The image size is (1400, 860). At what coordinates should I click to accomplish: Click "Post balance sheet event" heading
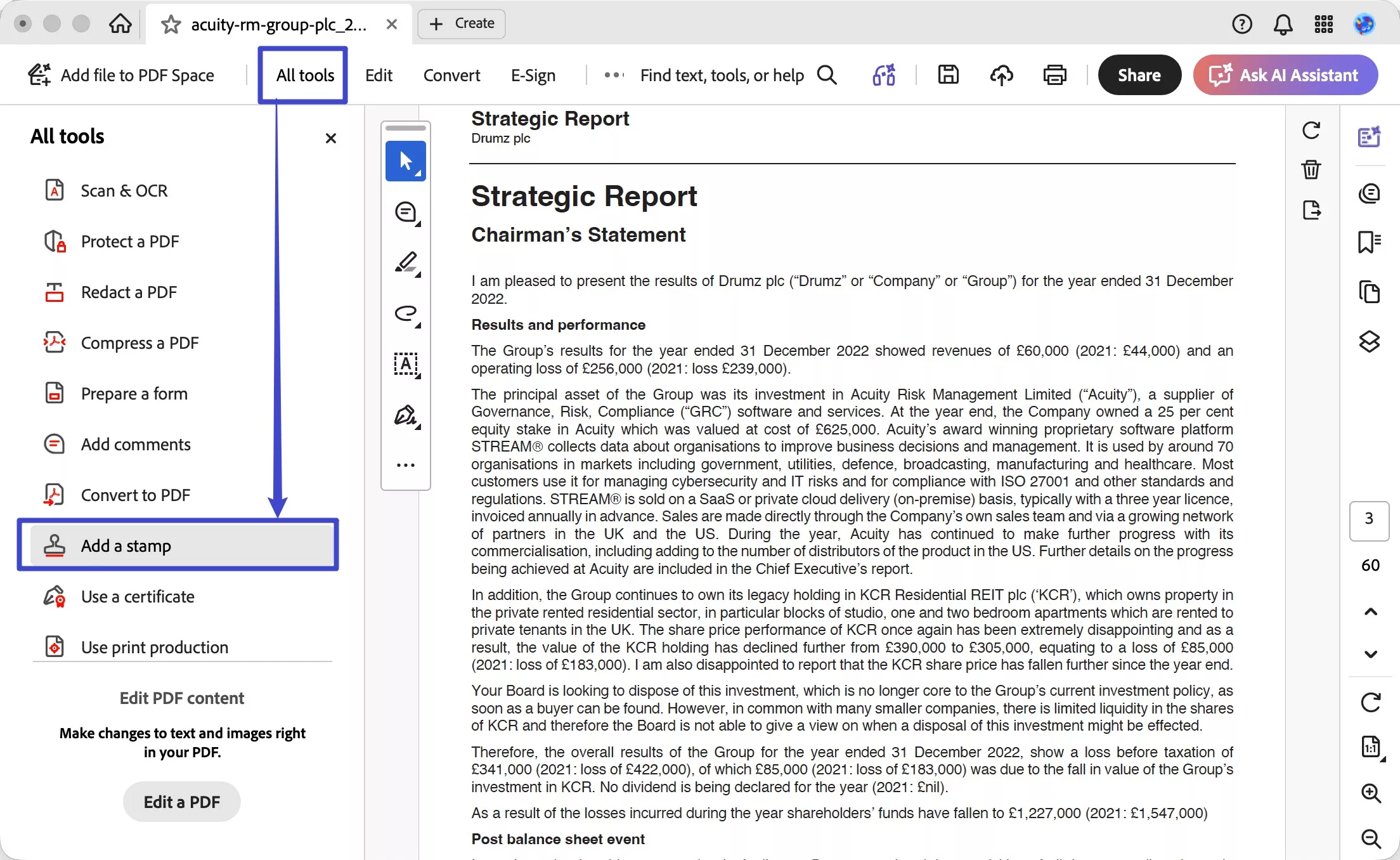[x=558, y=839]
